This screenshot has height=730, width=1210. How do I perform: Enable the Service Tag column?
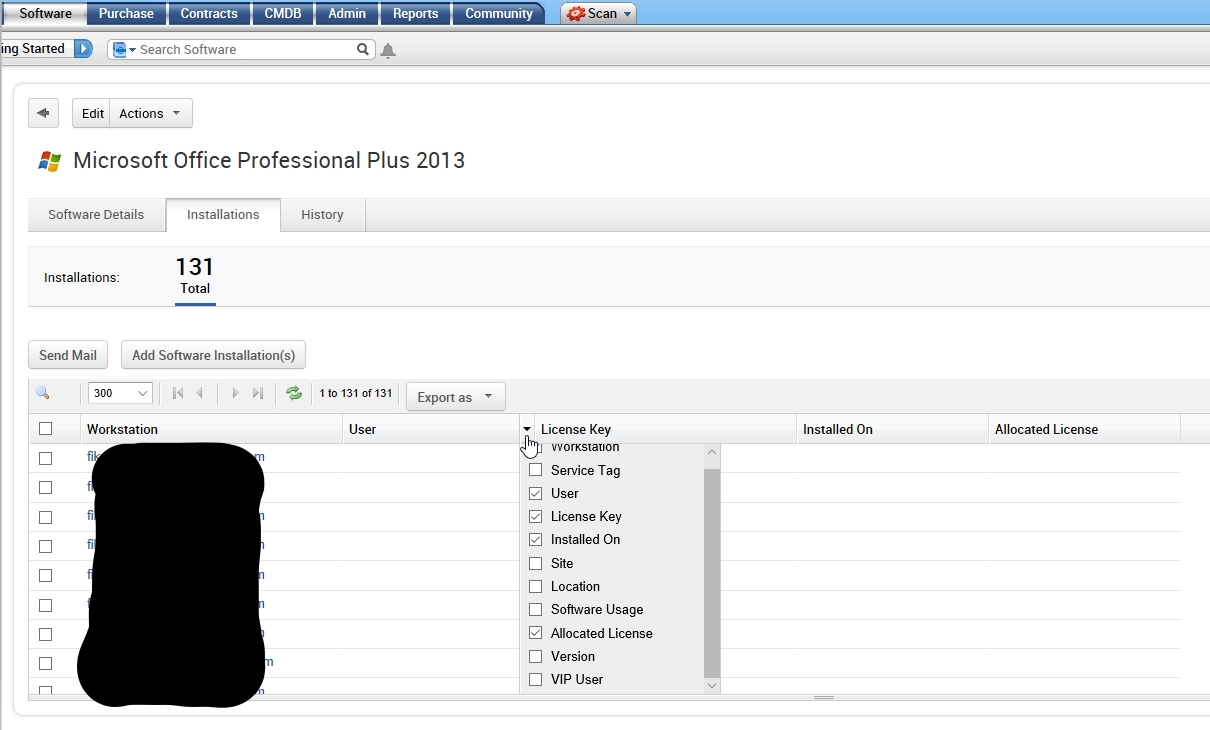tap(536, 470)
